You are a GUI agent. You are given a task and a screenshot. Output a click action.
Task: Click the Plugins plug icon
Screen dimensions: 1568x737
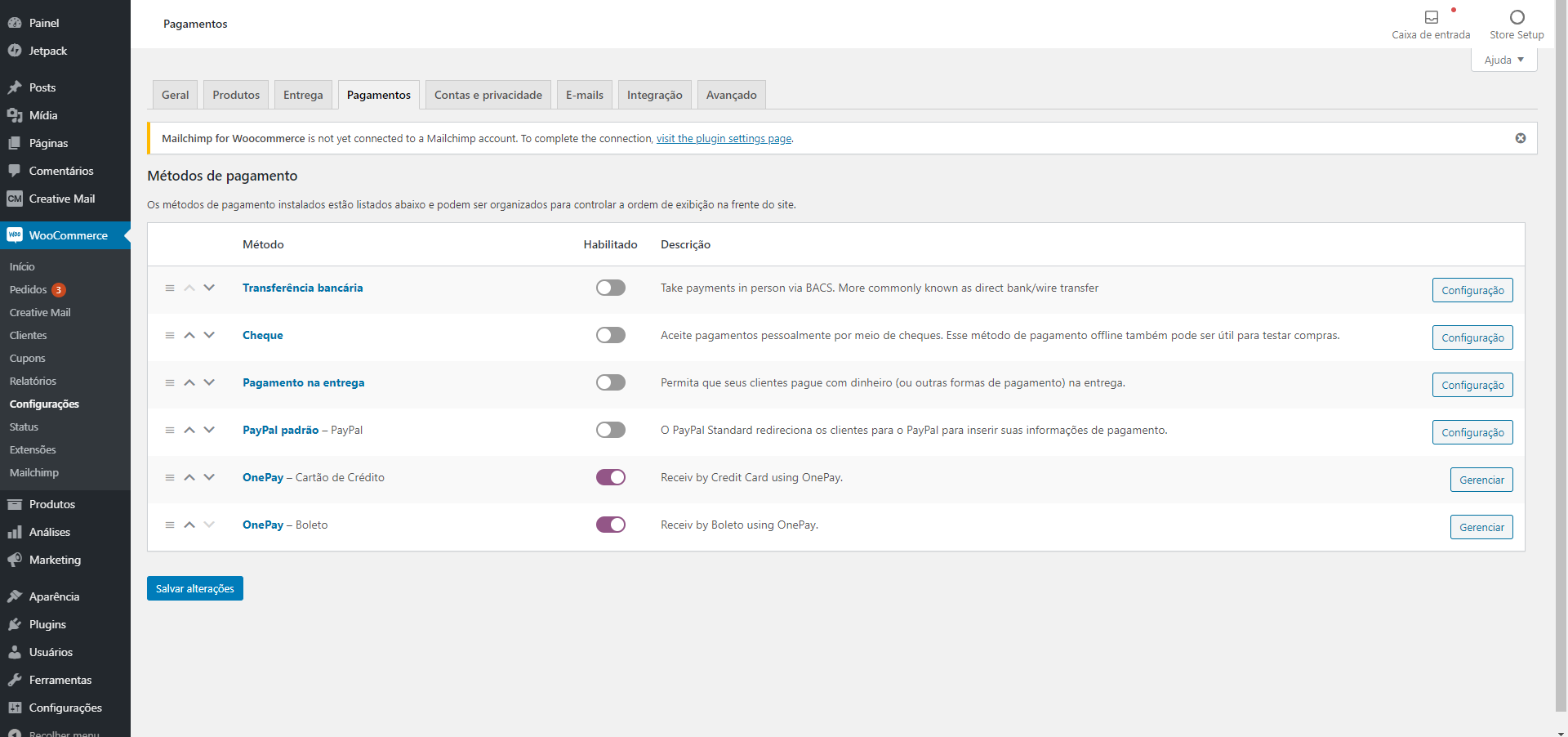click(15, 624)
